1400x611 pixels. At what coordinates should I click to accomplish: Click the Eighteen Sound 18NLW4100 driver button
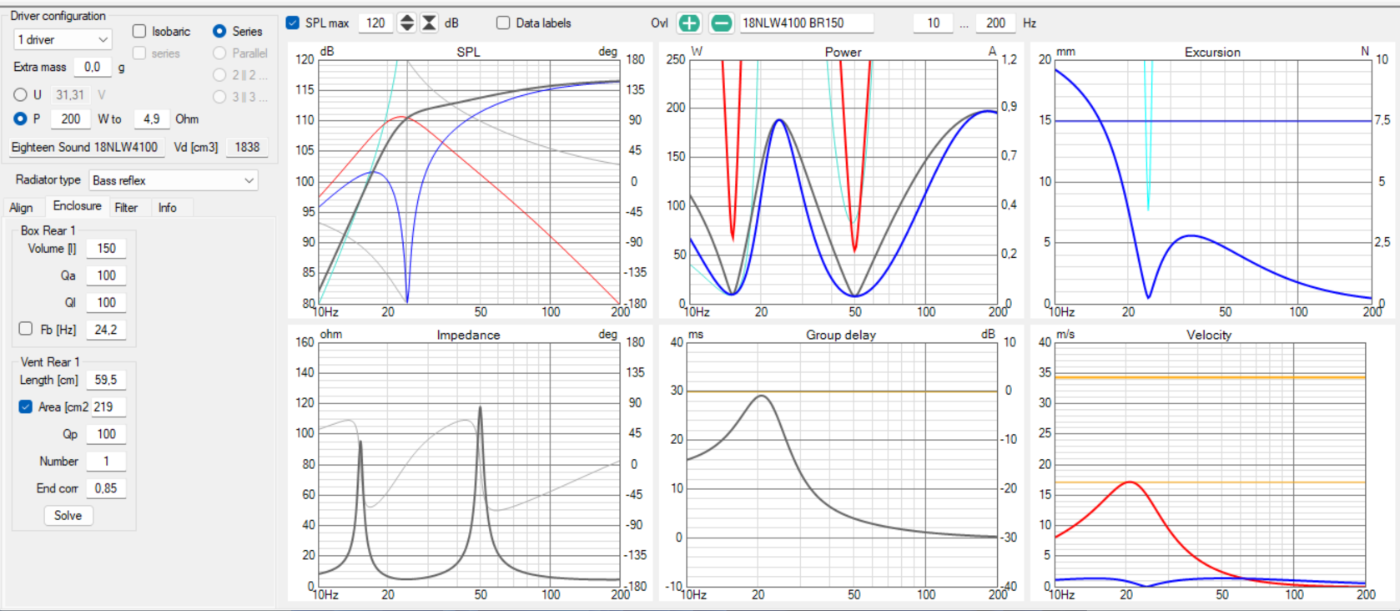(85, 147)
